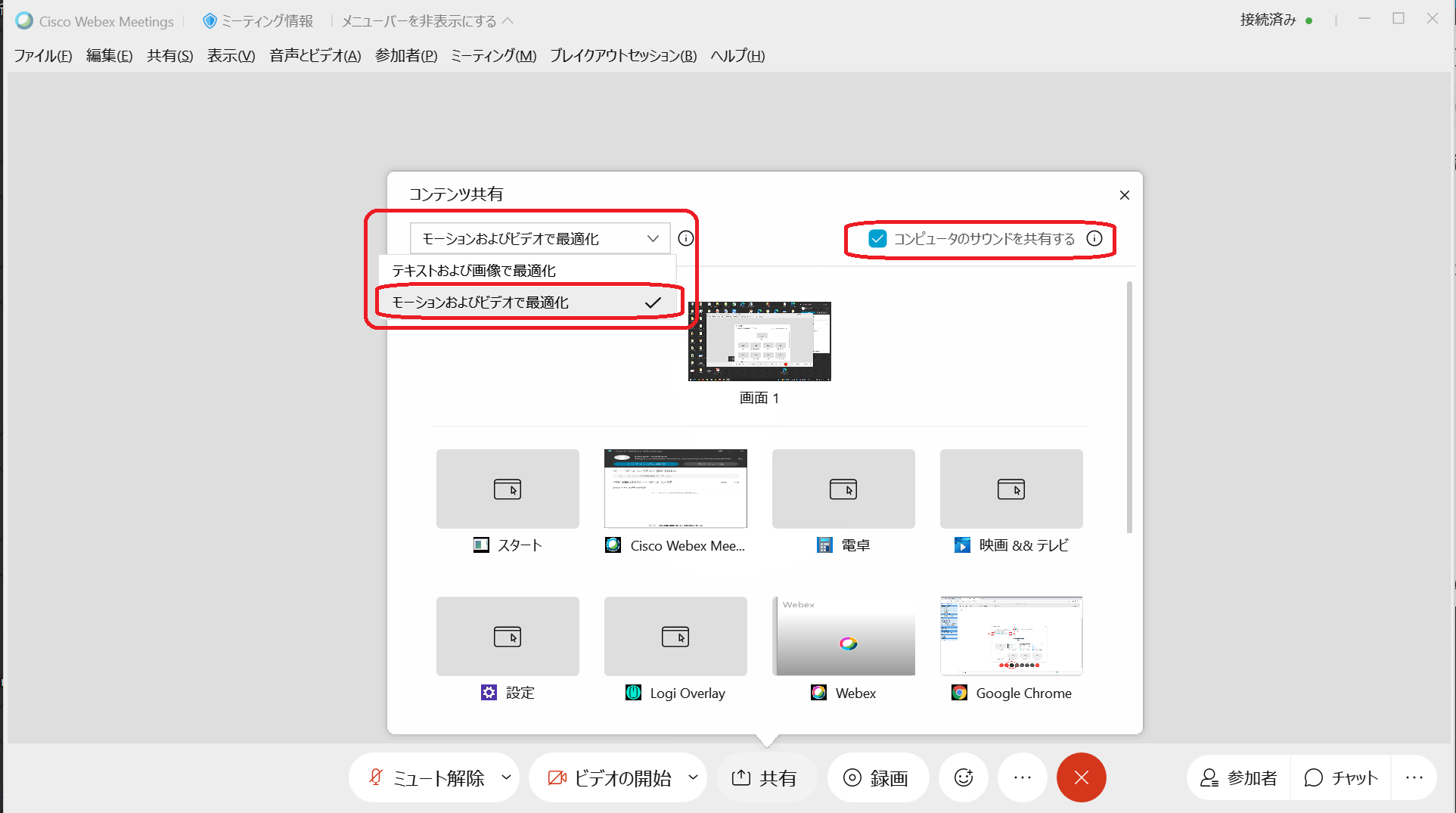The width and height of the screenshot is (1456, 813).
Task: Select the Webex app window thumbnail
Action: coord(843,636)
